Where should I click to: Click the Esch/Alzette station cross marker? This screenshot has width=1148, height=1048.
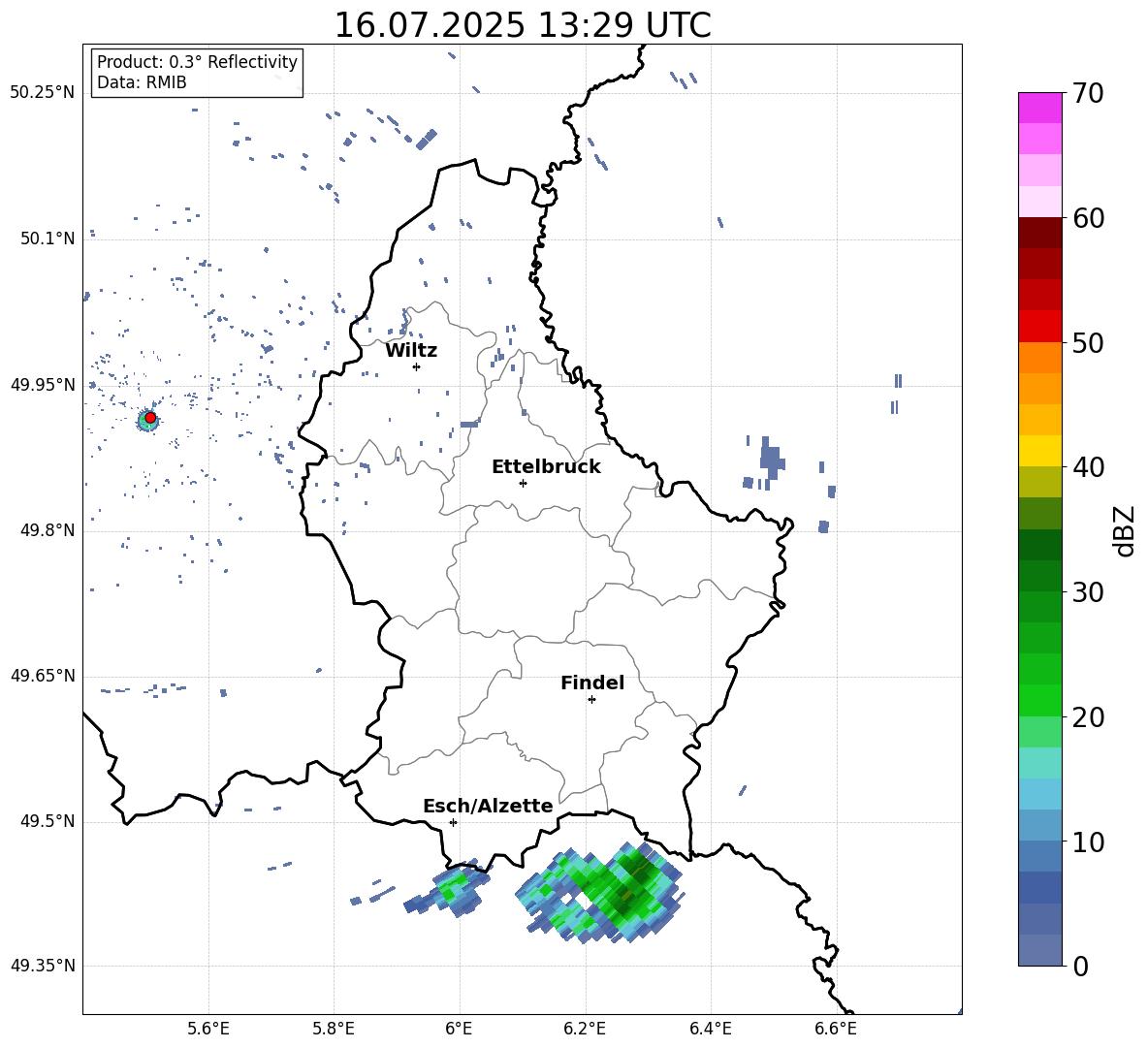(x=453, y=822)
